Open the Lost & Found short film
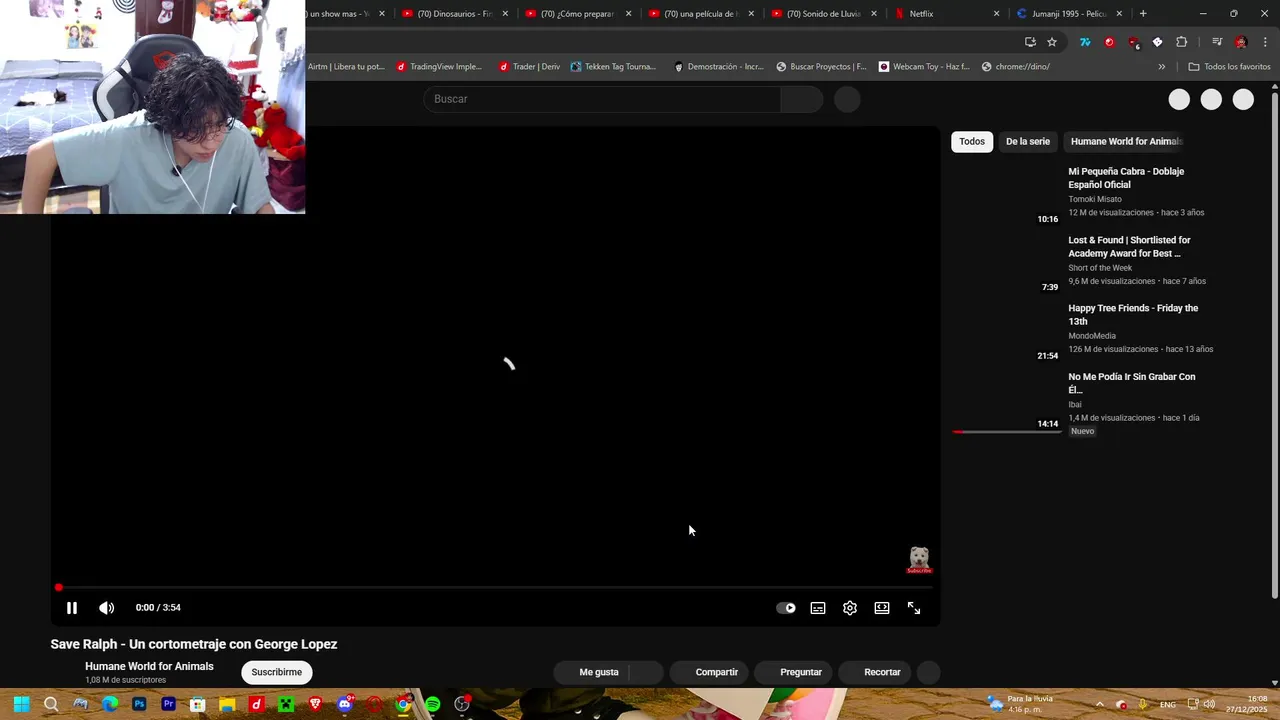The width and height of the screenshot is (1280, 720). [1129, 247]
